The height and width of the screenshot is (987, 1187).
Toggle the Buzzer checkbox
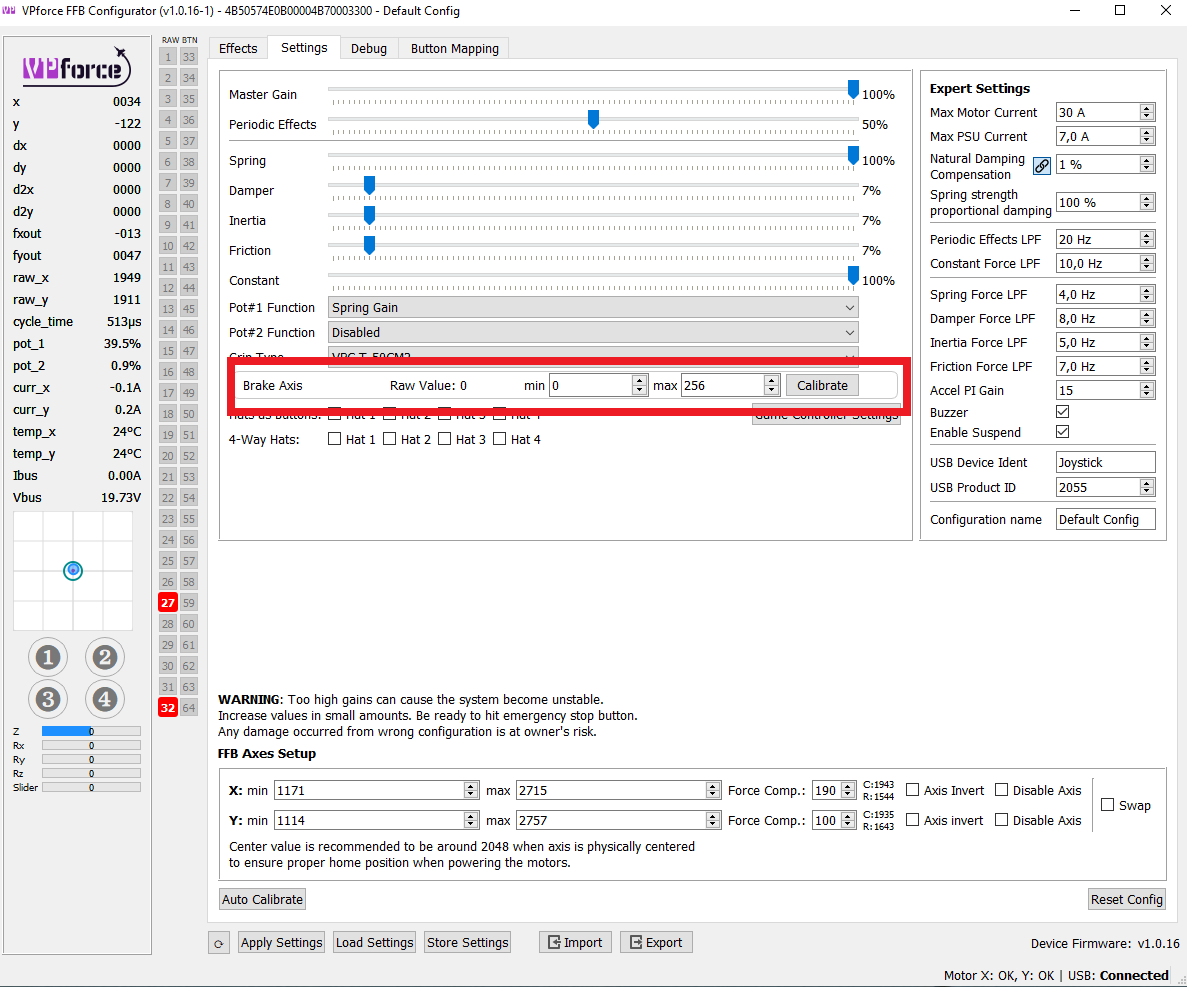pyautogui.click(x=1063, y=412)
